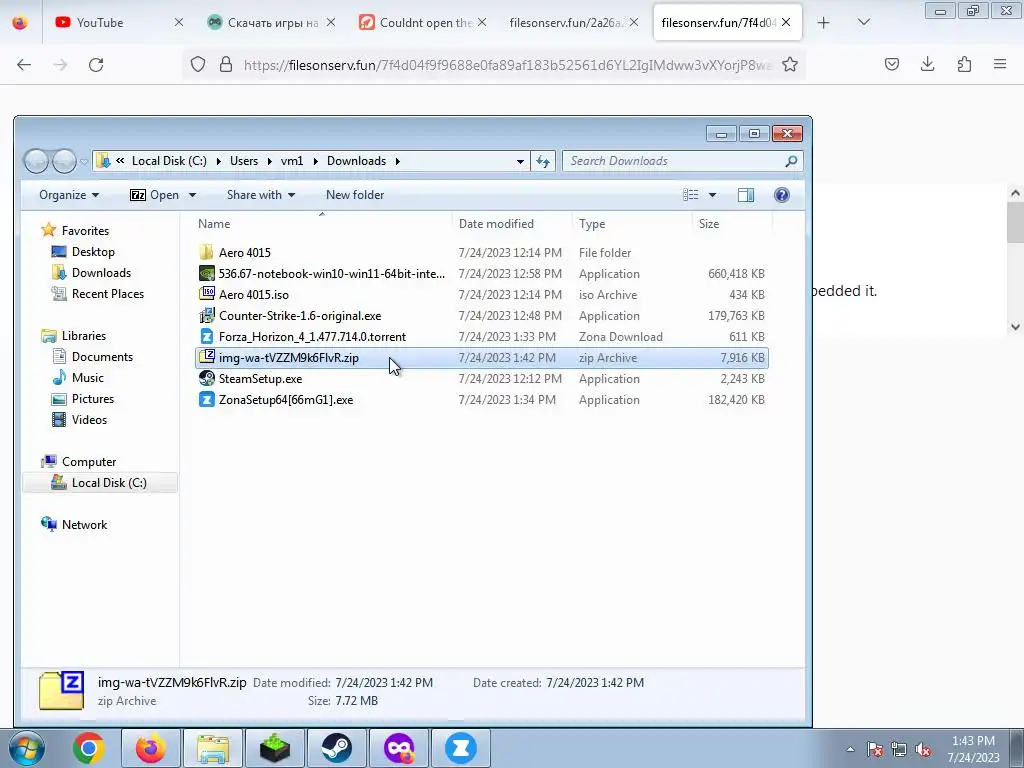Open the recent pages dropdown arrow
The height and width of the screenshot is (768, 1024).
[84, 161]
